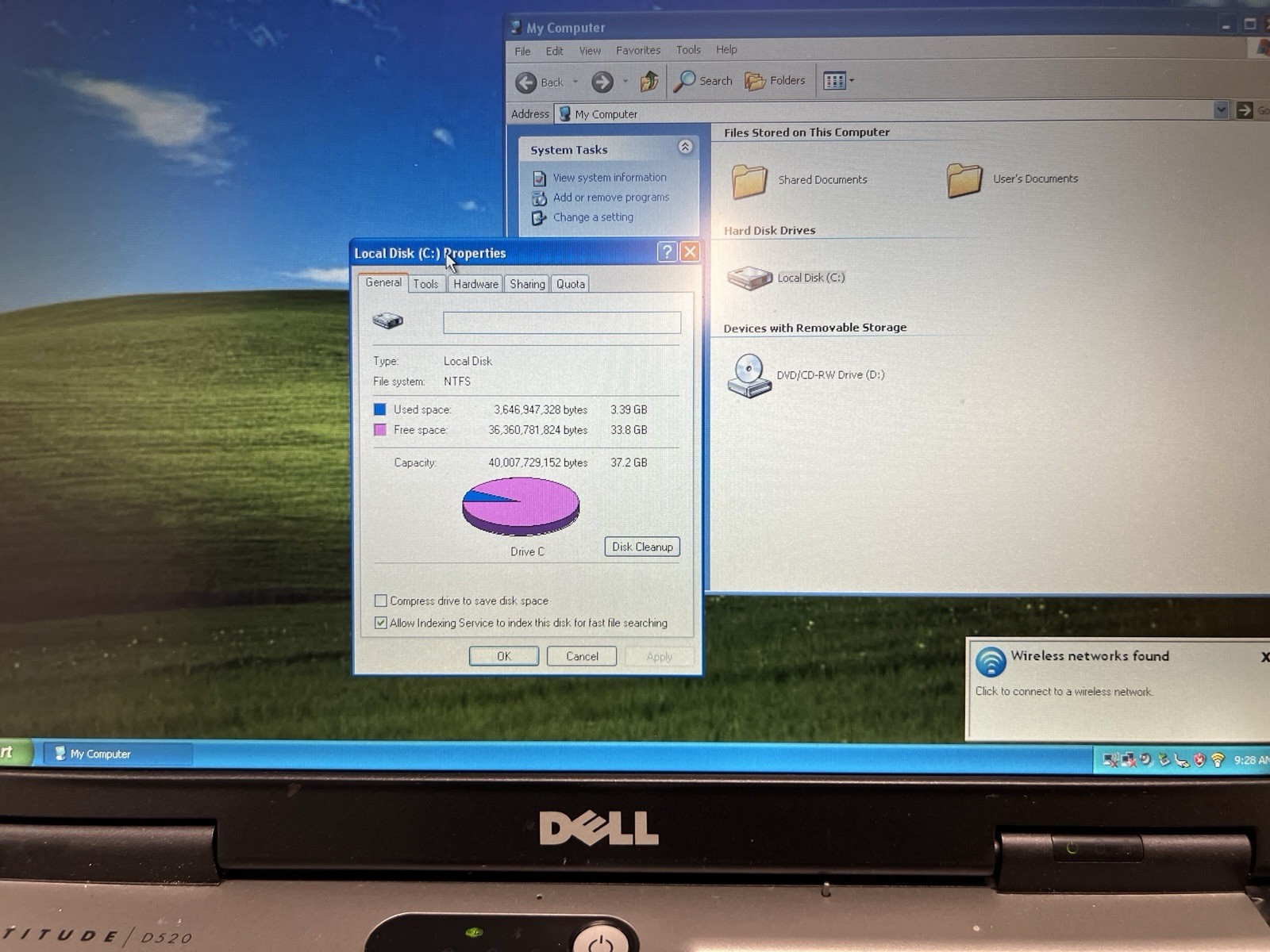
Task: Open the File menu
Action: pyautogui.click(x=522, y=52)
